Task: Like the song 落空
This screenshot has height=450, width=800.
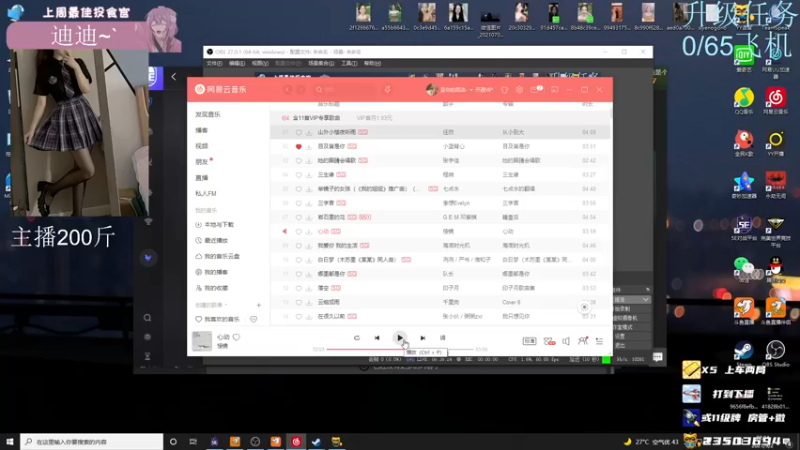Action: tap(298, 288)
